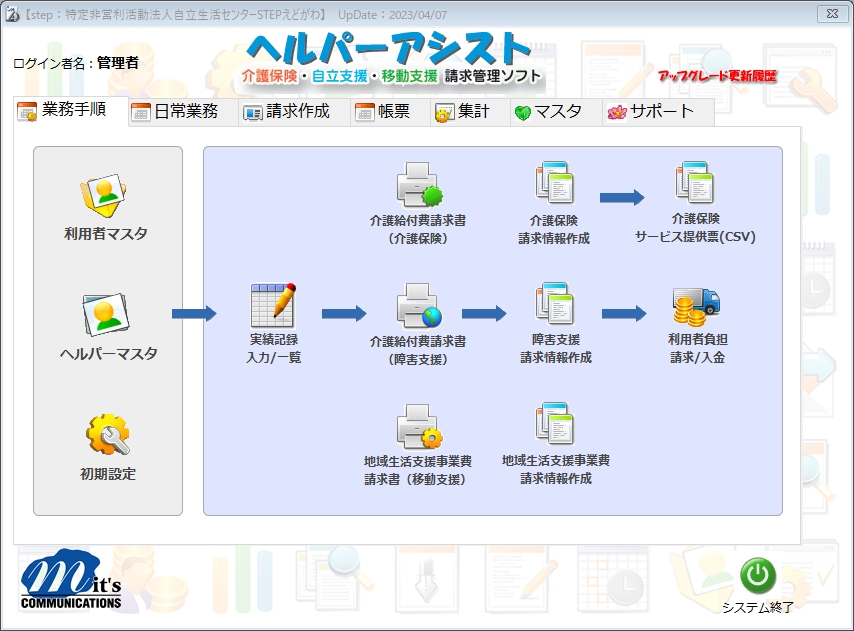Open the ヘルパーマスタ icon
Viewport: 854px width, 631px height.
[x=106, y=315]
